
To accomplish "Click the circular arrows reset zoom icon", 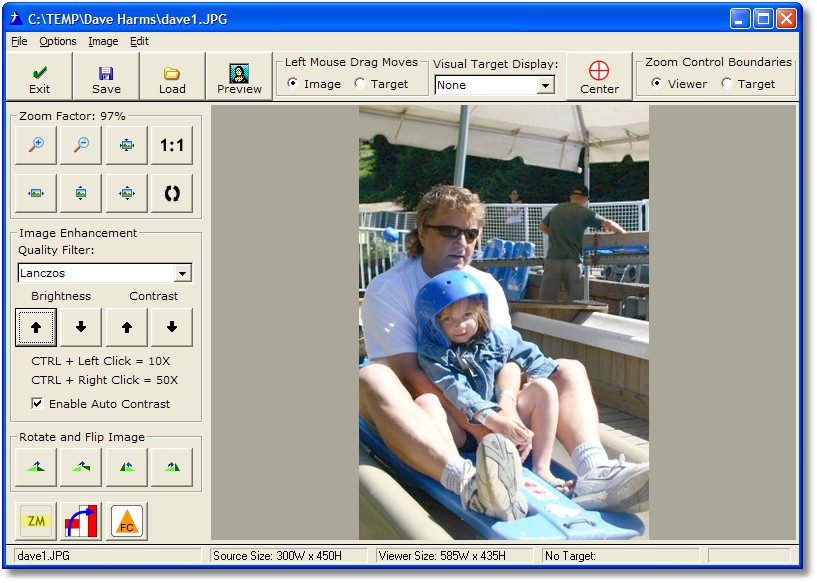I will 172,193.
